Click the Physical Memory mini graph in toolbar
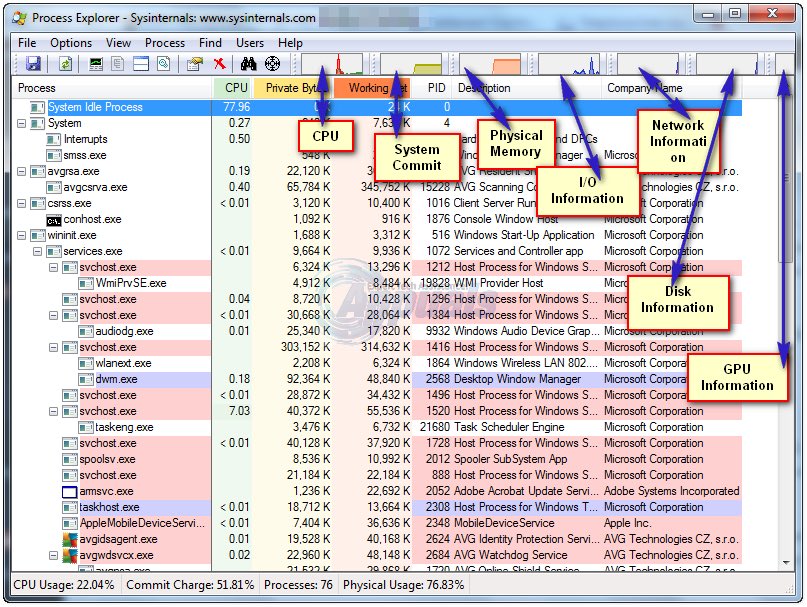807x607 pixels. [x=490, y=64]
